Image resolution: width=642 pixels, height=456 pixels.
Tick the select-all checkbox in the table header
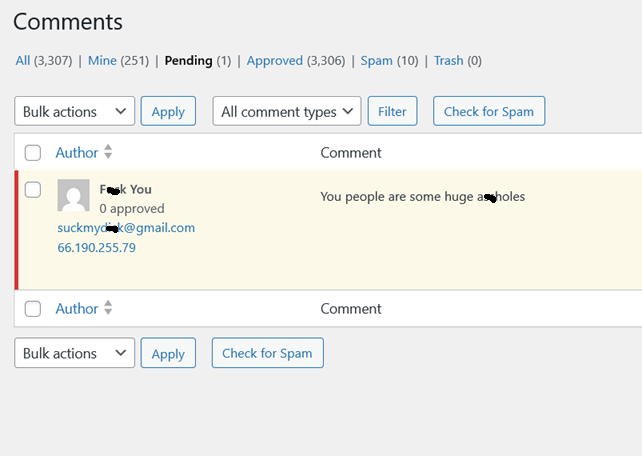[33, 153]
